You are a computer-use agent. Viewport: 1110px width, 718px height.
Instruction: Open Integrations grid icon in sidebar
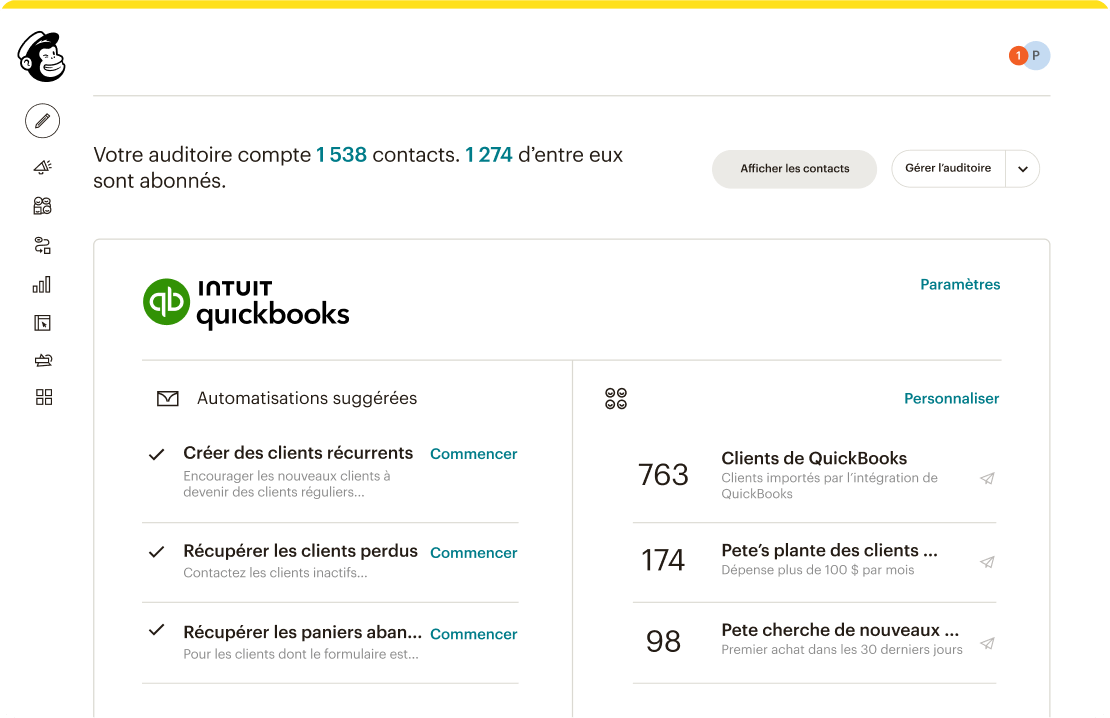pyautogui.click(x=44, y=397)
